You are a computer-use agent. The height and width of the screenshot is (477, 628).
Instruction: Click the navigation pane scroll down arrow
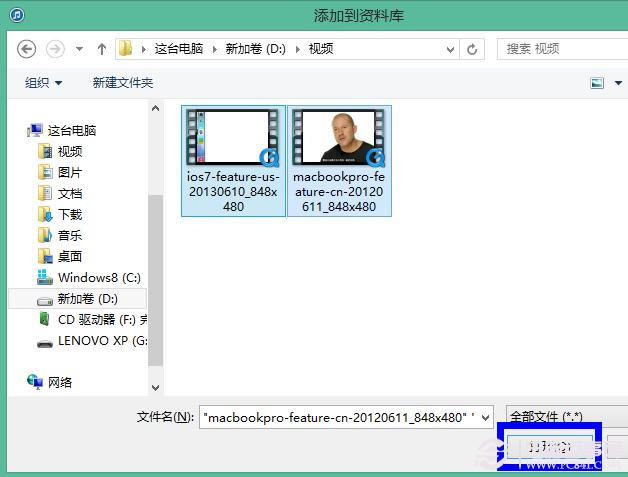click(155, 387)
